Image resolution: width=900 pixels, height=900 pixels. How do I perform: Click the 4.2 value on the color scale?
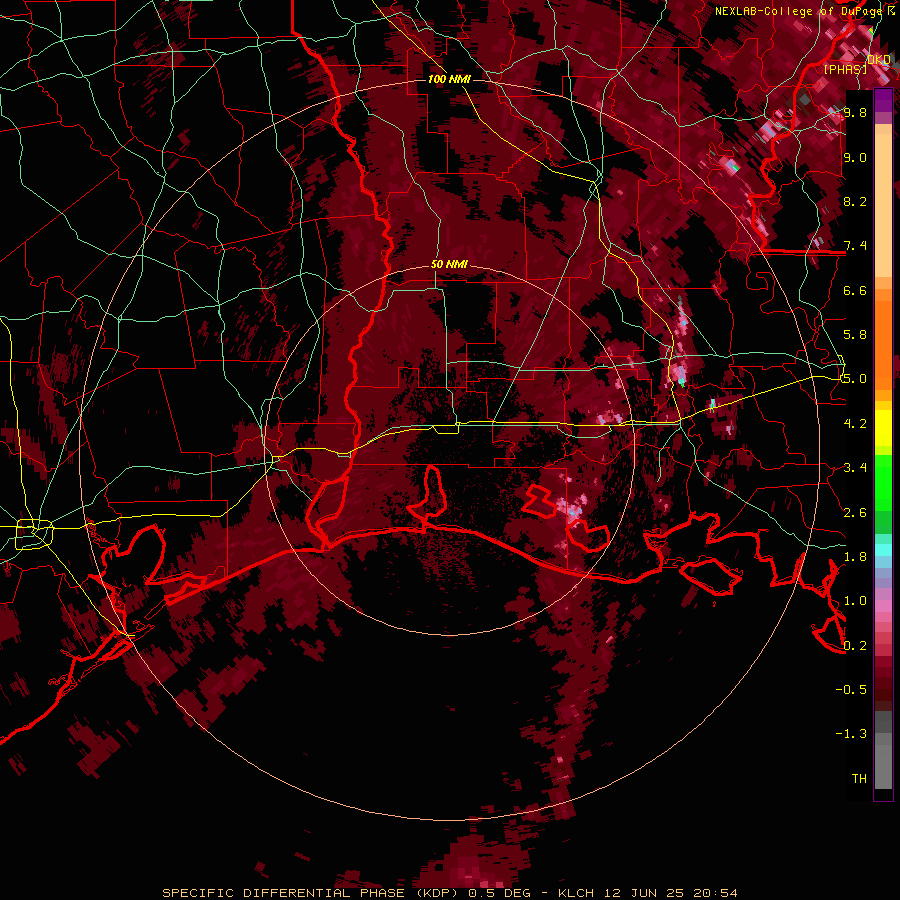click(855, 424)
